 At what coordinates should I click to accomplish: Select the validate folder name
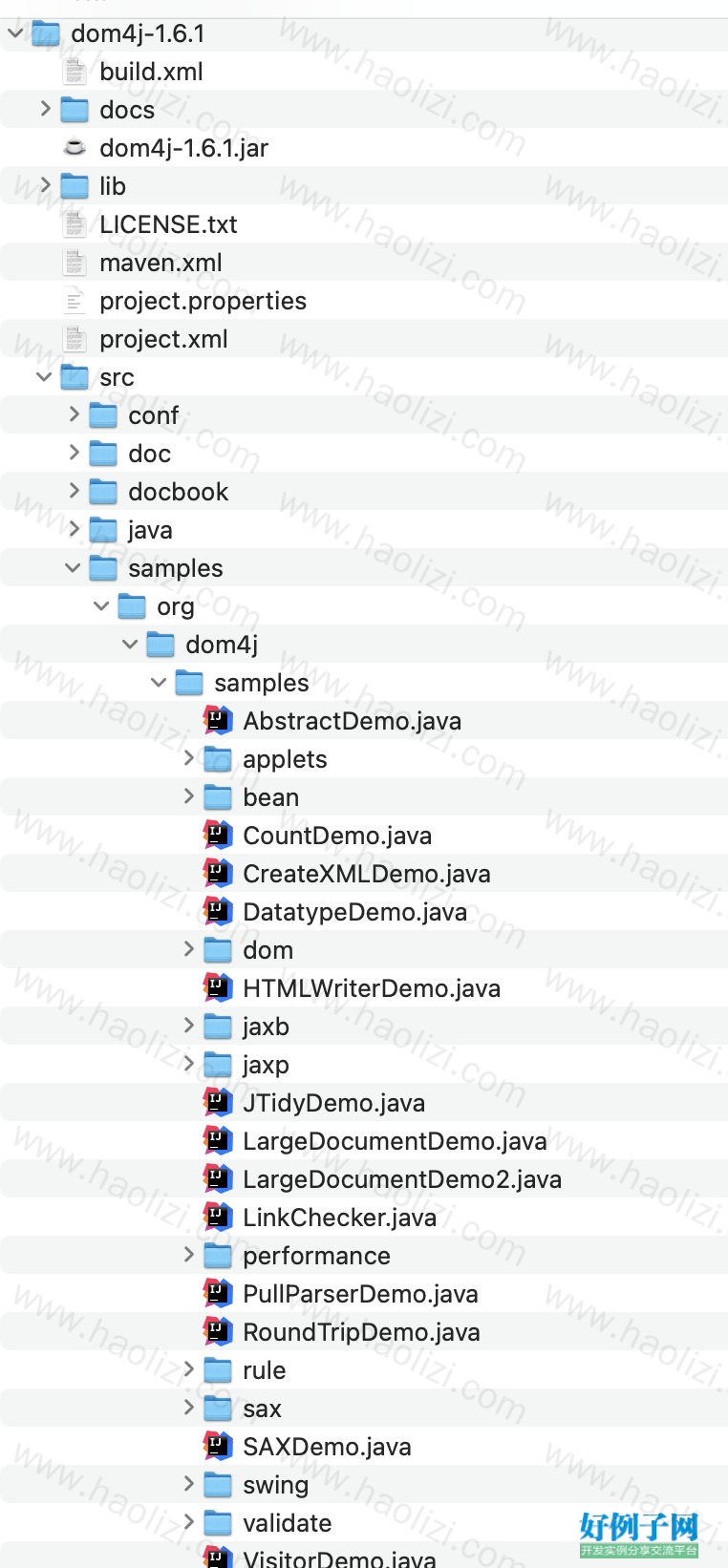click(x=288, y=1523)
